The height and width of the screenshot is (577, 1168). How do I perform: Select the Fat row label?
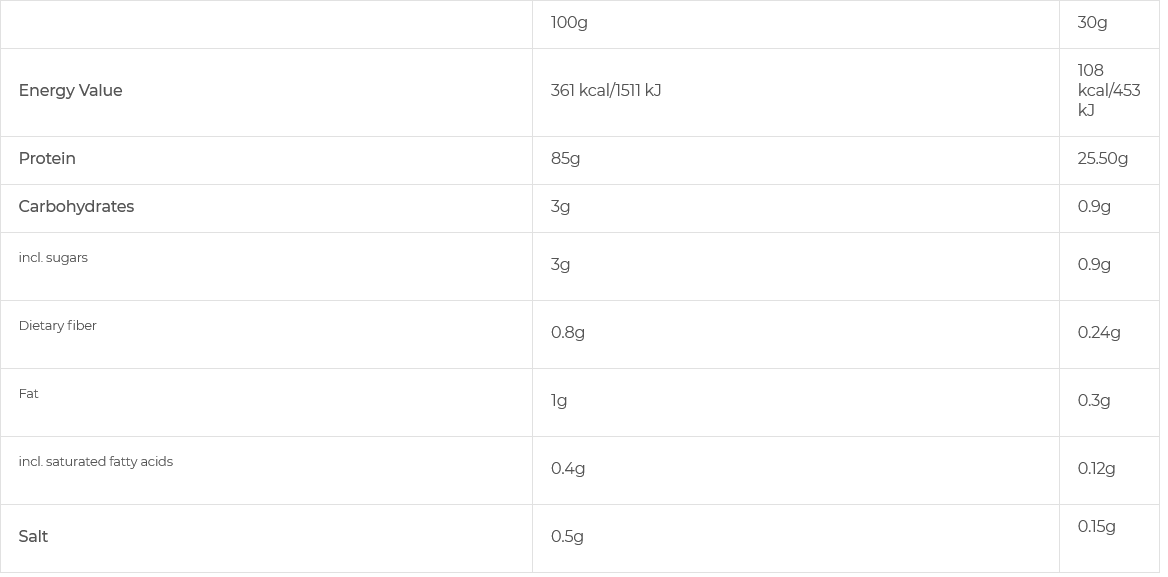pos(28,394)
